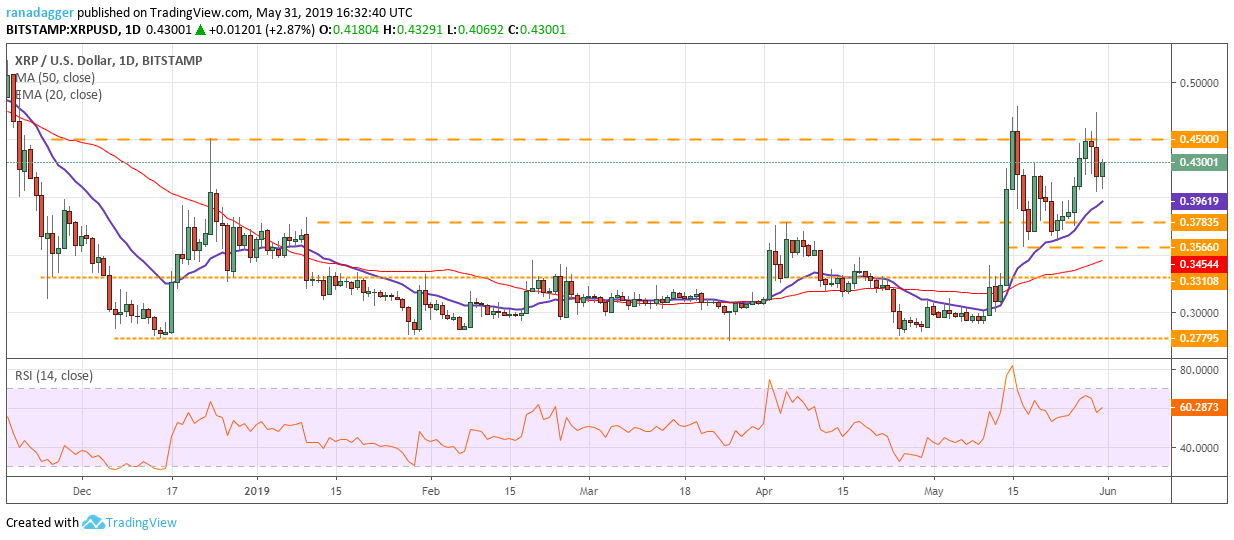Click the 2019 marker on time axis
Screen dimensions: 1234x540
pyautogui.click(x=257, y=491)
